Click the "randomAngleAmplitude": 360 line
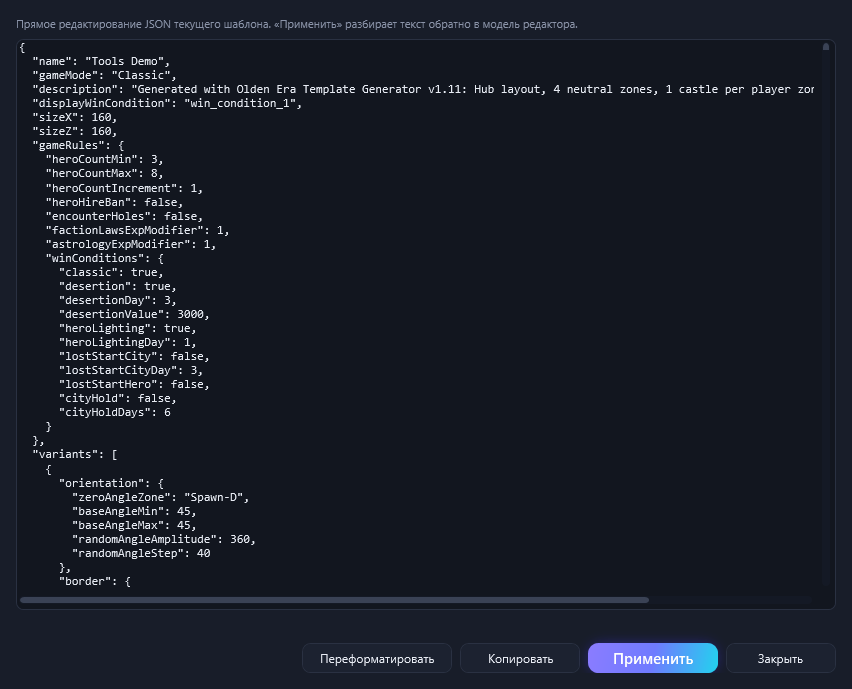852x689 pixels. (x=164, y=540)
